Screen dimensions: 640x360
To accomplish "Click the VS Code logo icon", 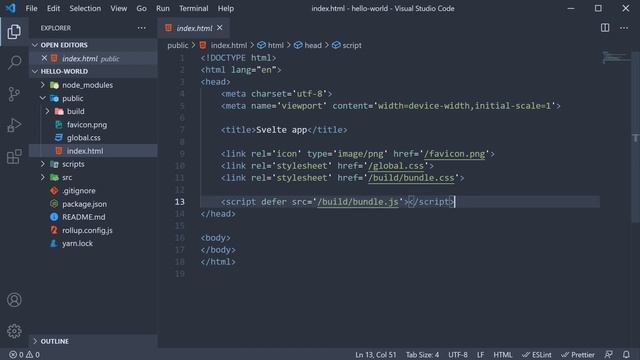I will click(10, 8).
